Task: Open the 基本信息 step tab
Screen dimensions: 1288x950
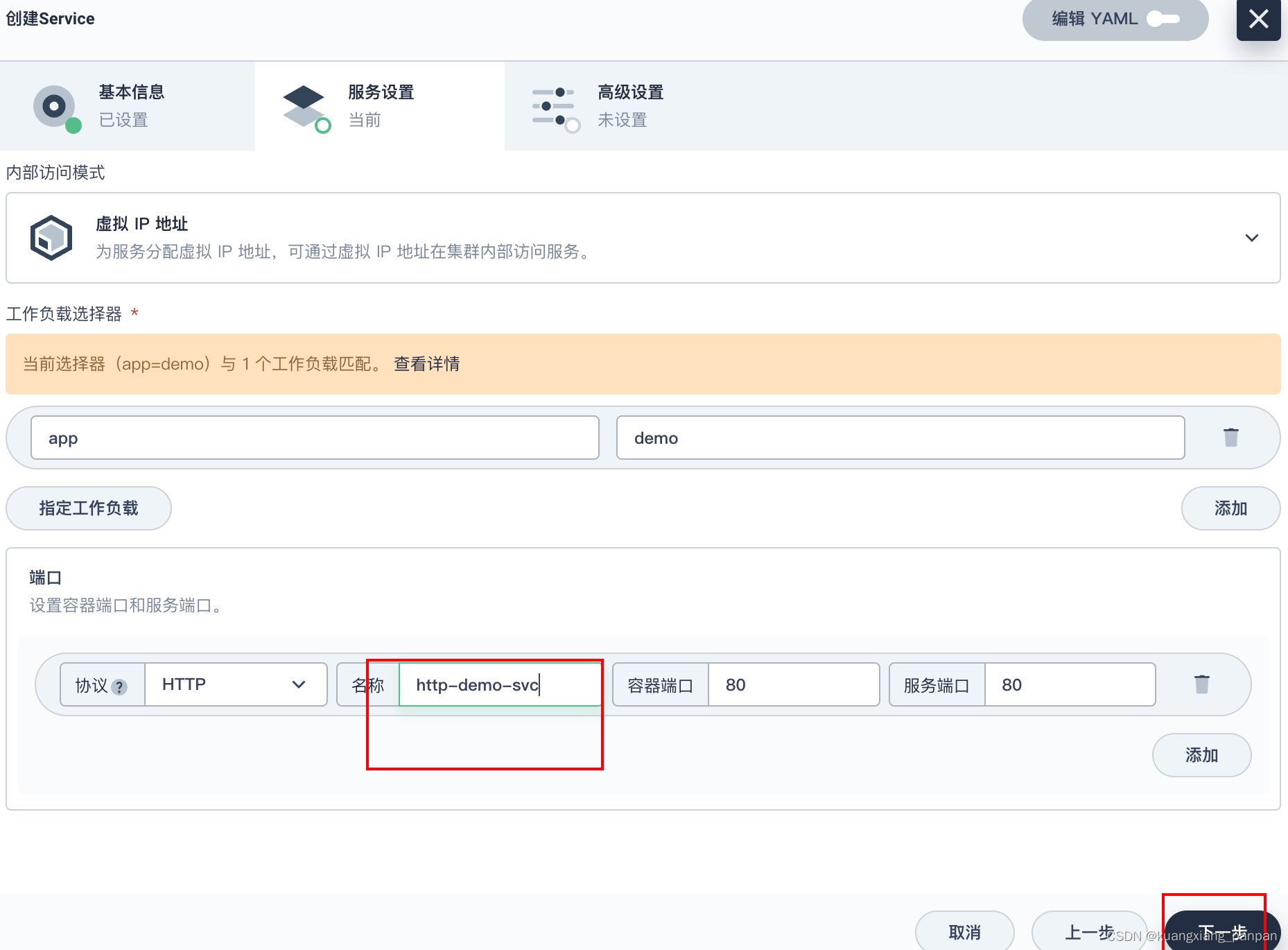Action: [x=128, y=105]
